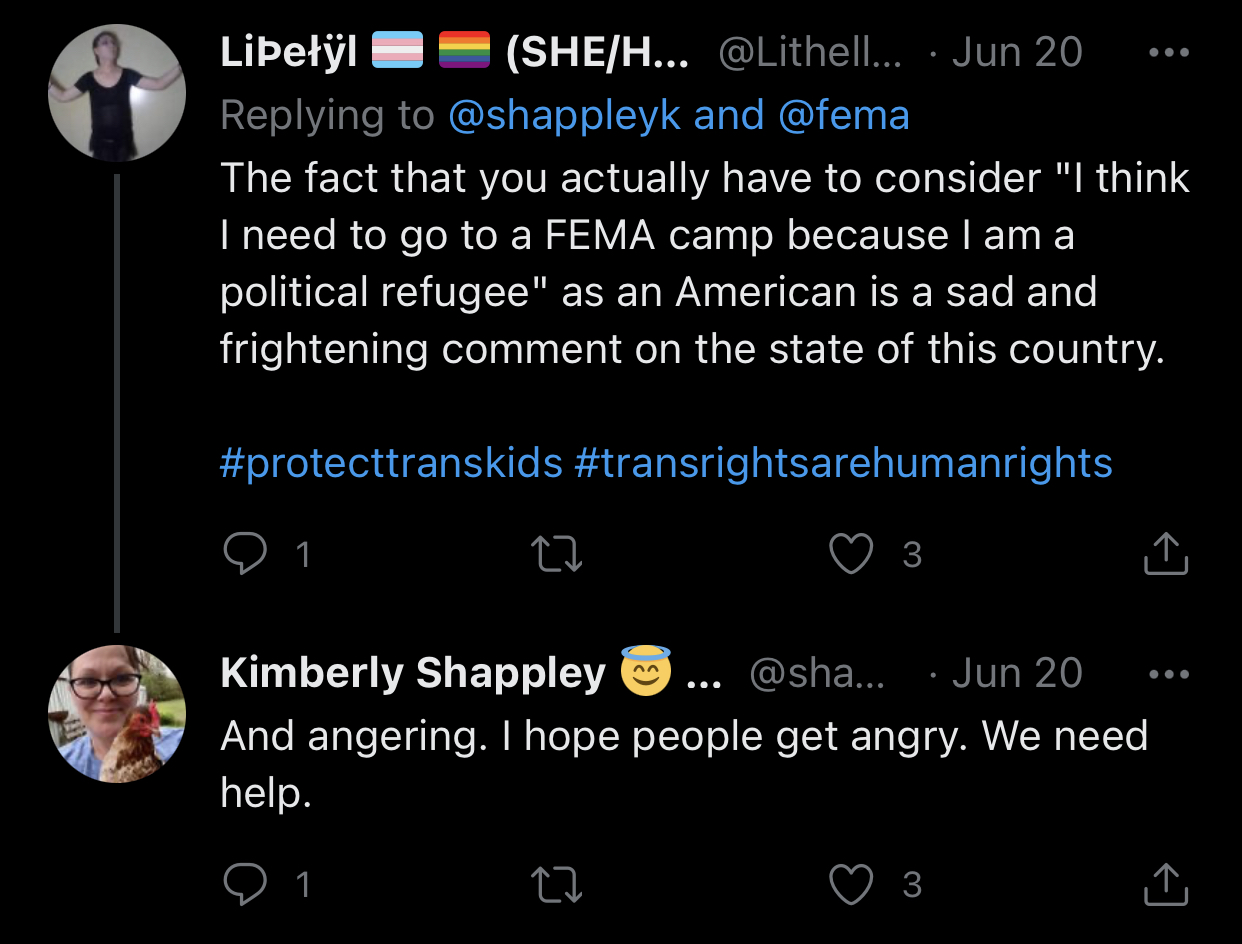
Task: Retweet Kimberly Shappley's reply
Action: [558, 884]
